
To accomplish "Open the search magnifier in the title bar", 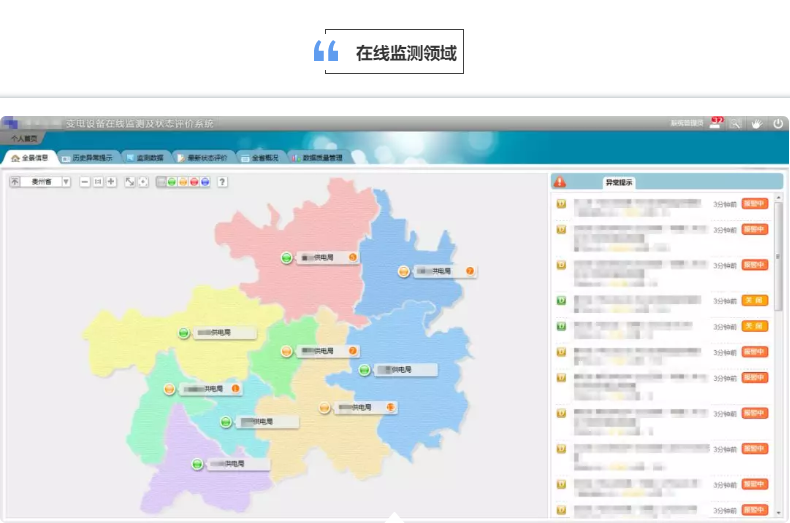I will 735,123.
